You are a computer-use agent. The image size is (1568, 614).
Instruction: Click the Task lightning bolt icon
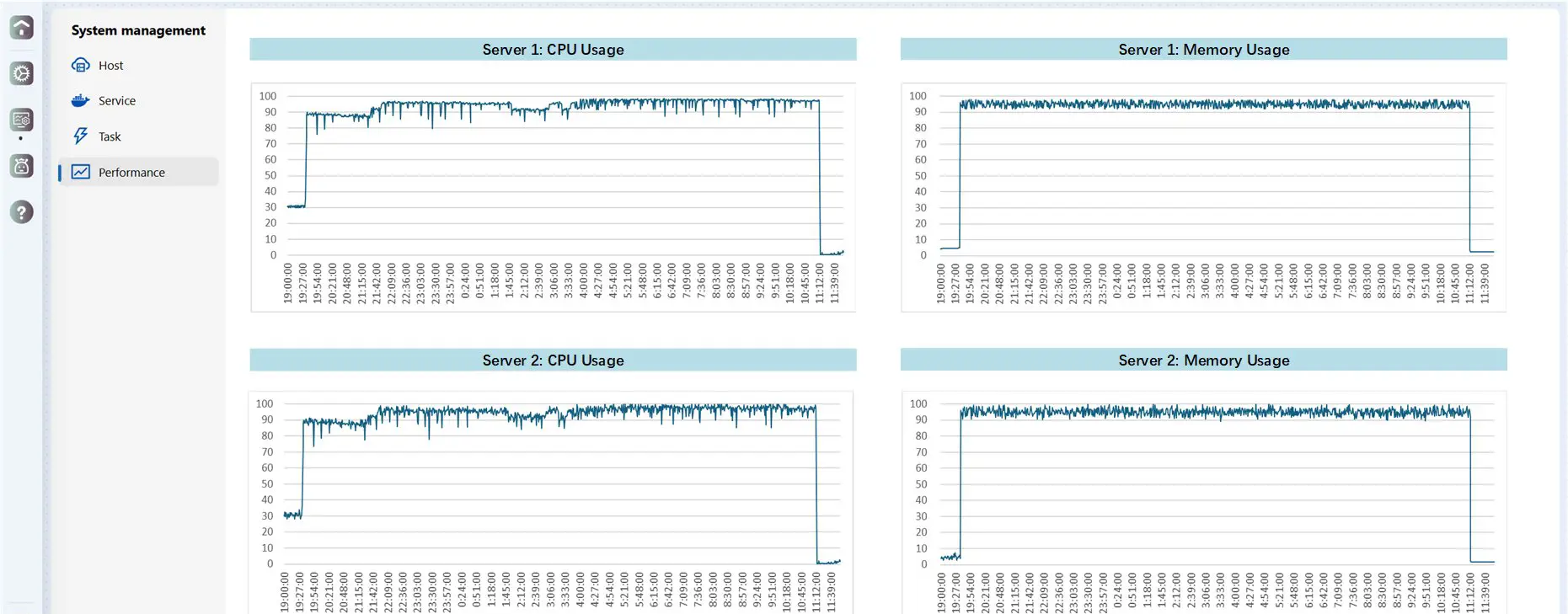[81, 136]
